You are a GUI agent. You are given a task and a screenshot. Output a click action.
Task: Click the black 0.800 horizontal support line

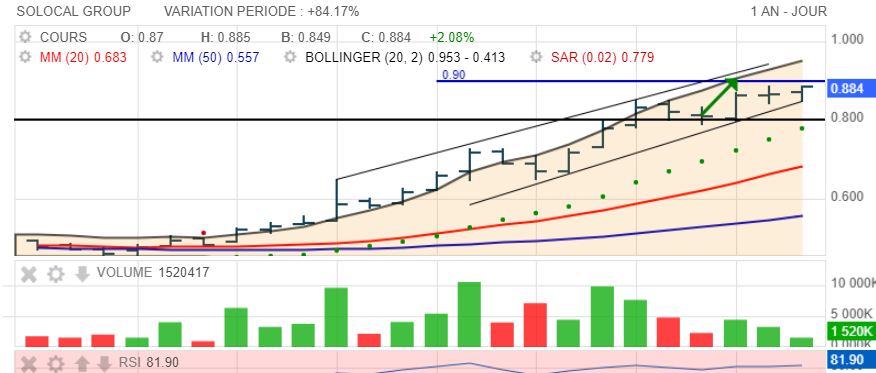(x=419, y=119)
